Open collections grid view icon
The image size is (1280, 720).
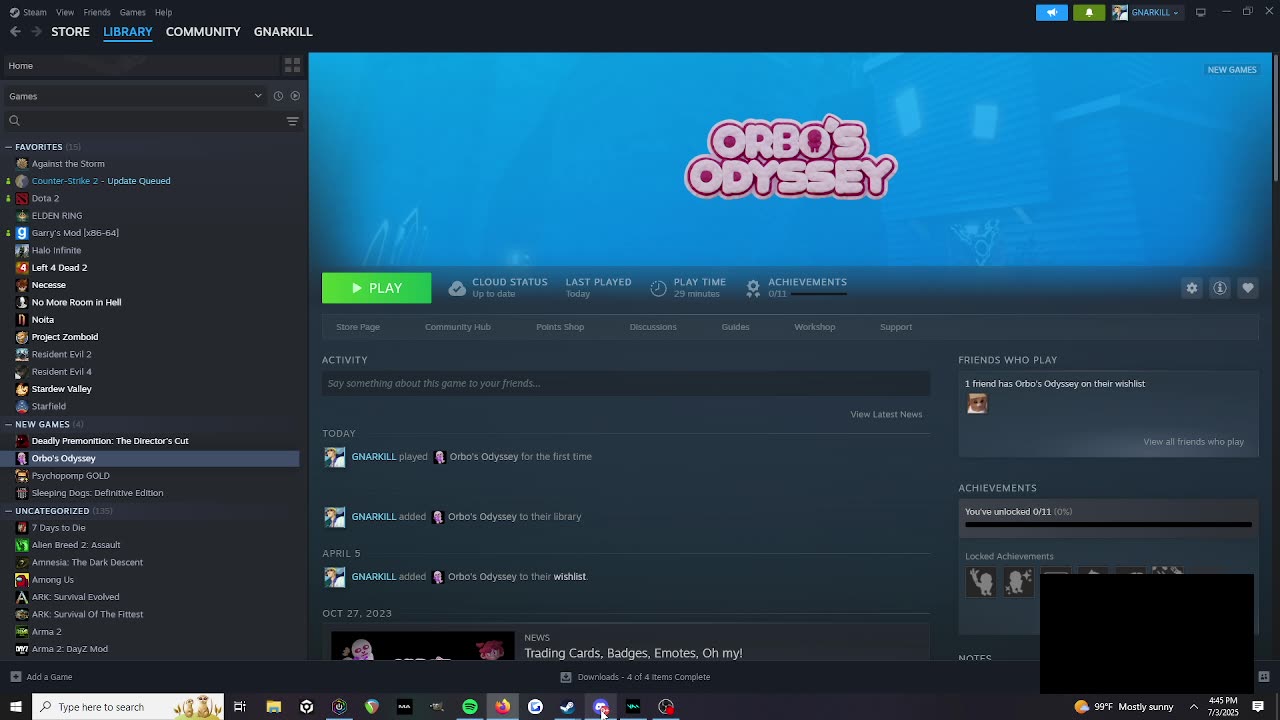(292, 65)
